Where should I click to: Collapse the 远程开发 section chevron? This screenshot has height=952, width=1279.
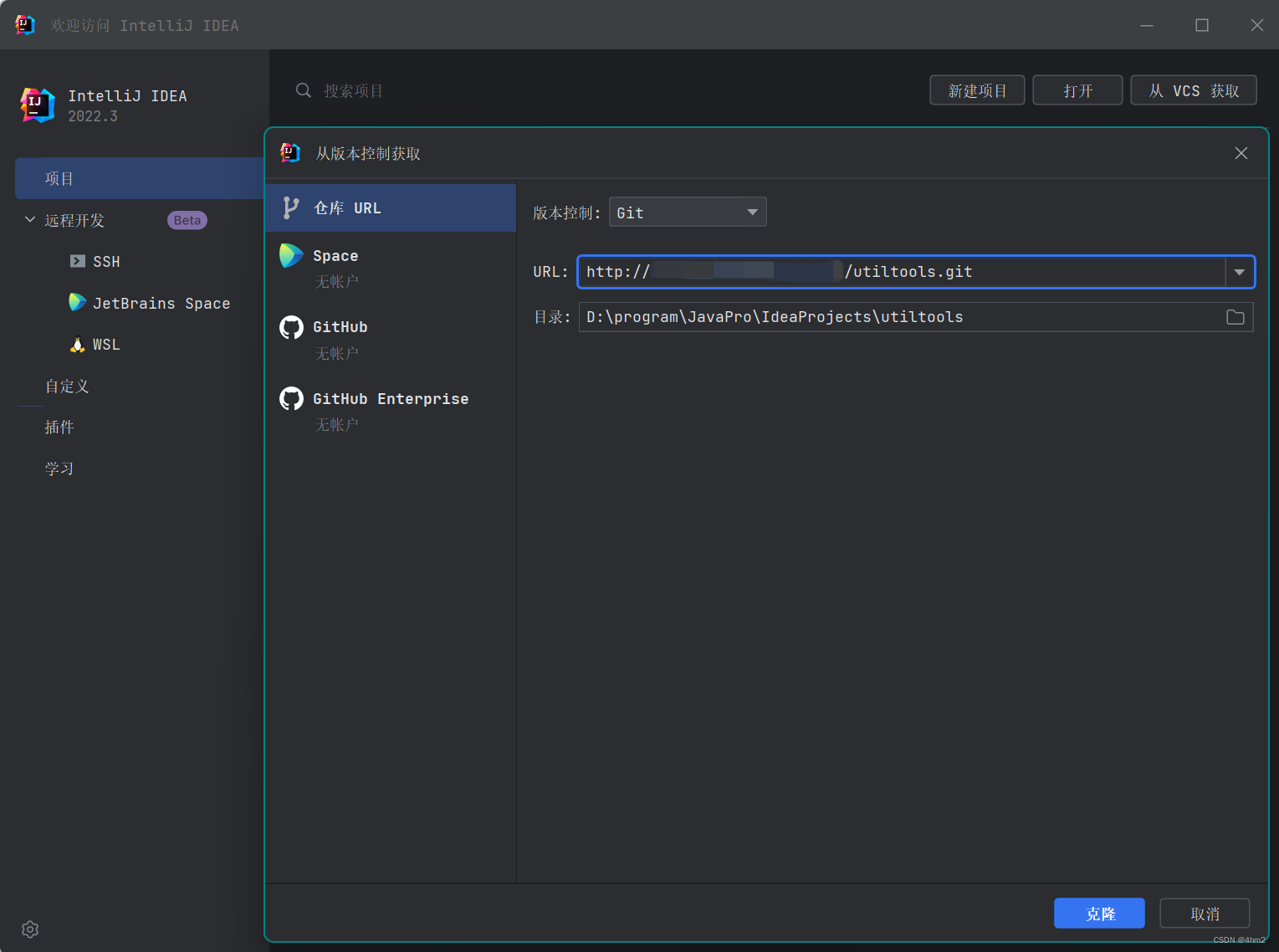(30, 219)
